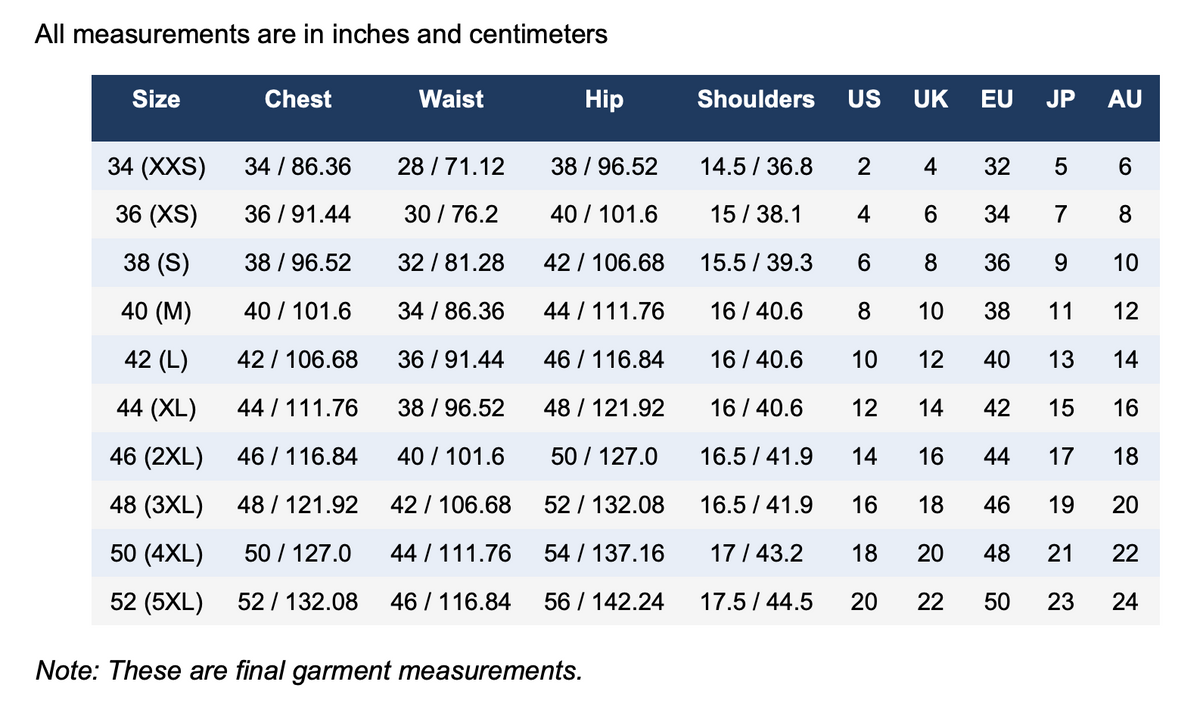Click the US column header

(x=864, y=99)
